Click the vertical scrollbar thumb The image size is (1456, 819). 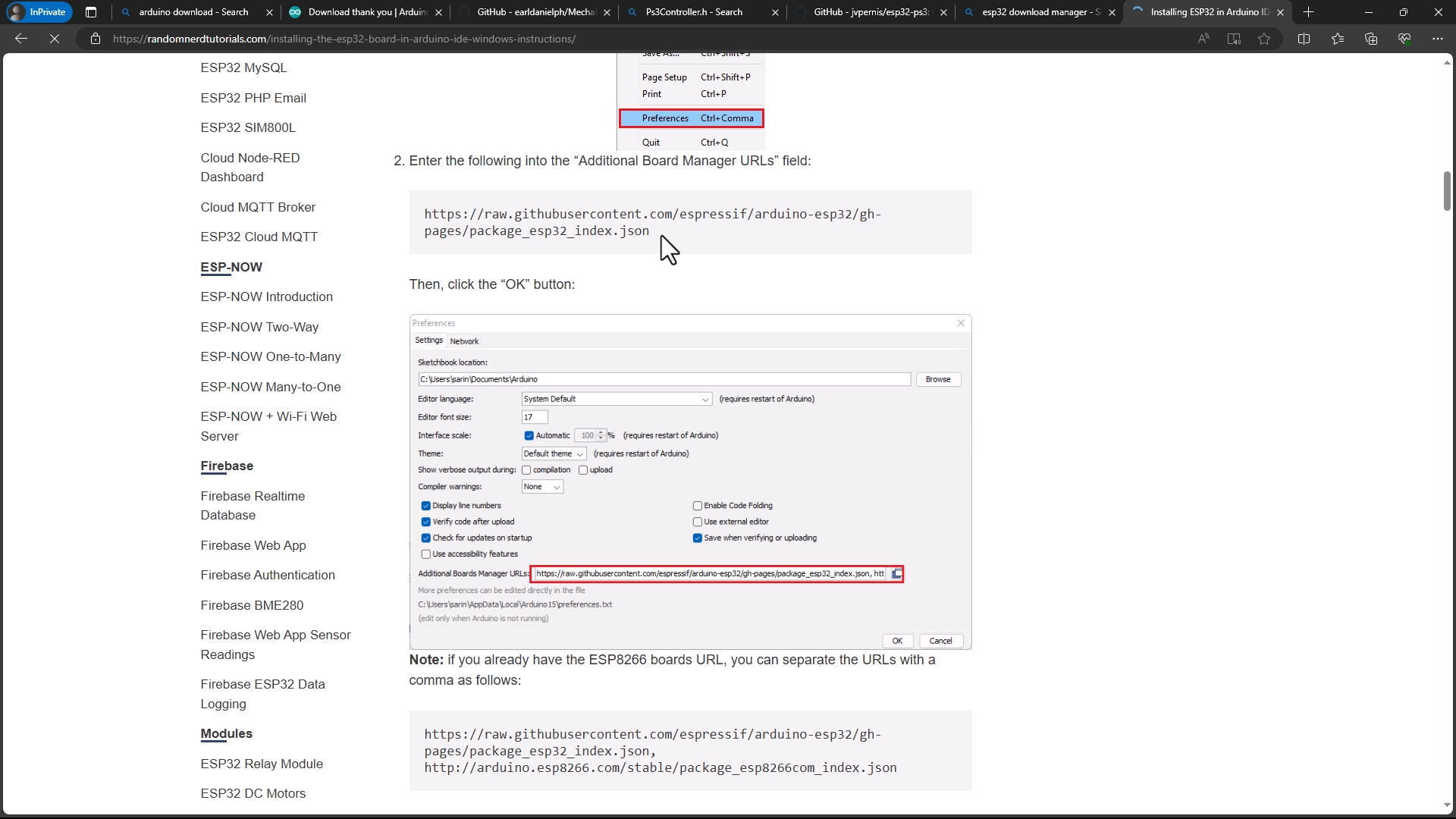(x=1447, y=191)
